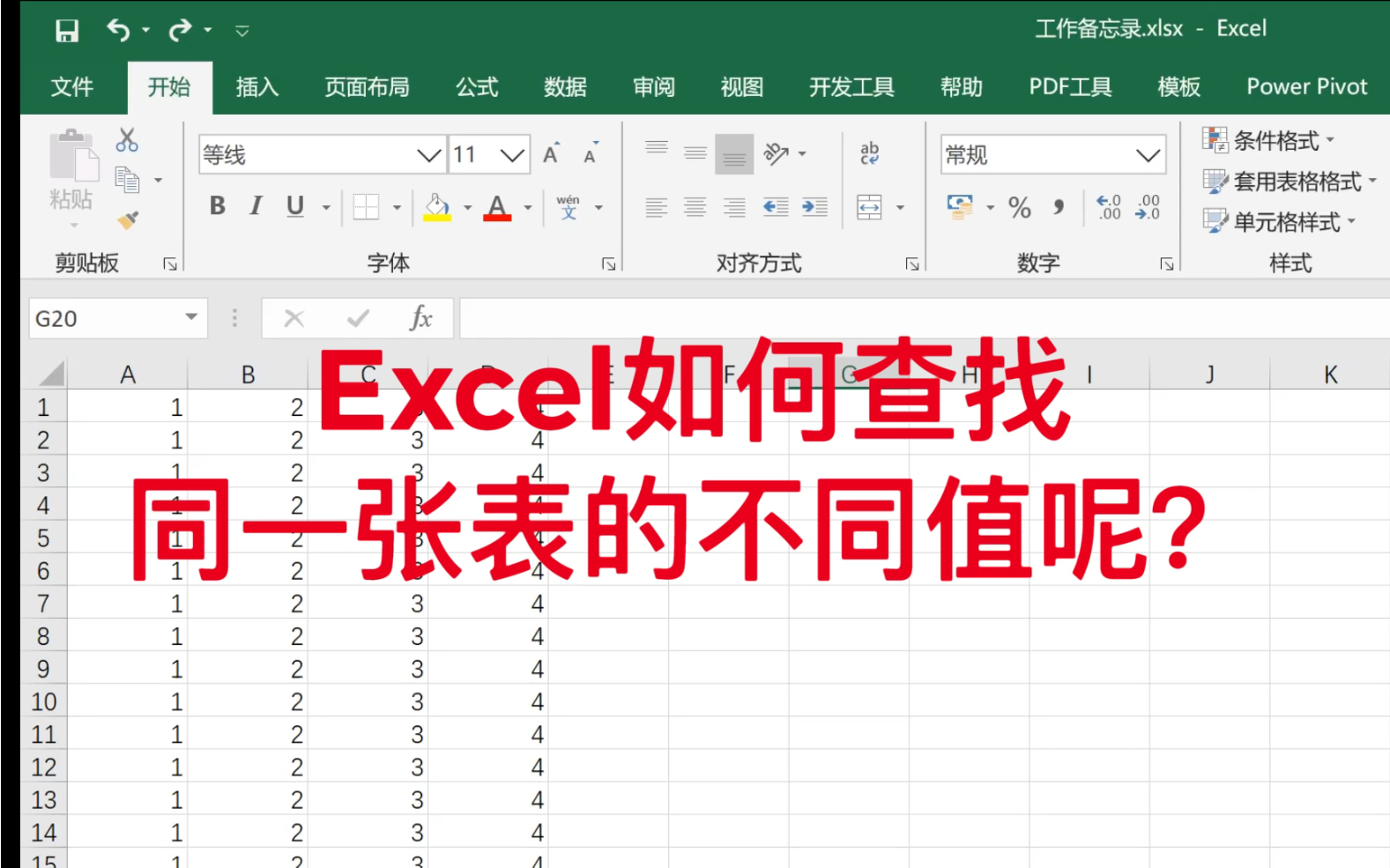Open the font size dropdown showing 11
1390x868 pixels.
[512, 156]
